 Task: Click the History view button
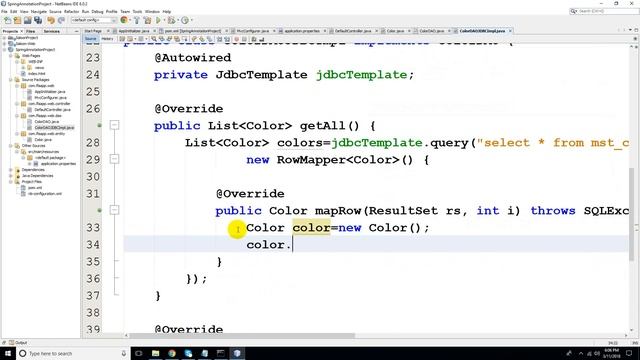[107, 39]
